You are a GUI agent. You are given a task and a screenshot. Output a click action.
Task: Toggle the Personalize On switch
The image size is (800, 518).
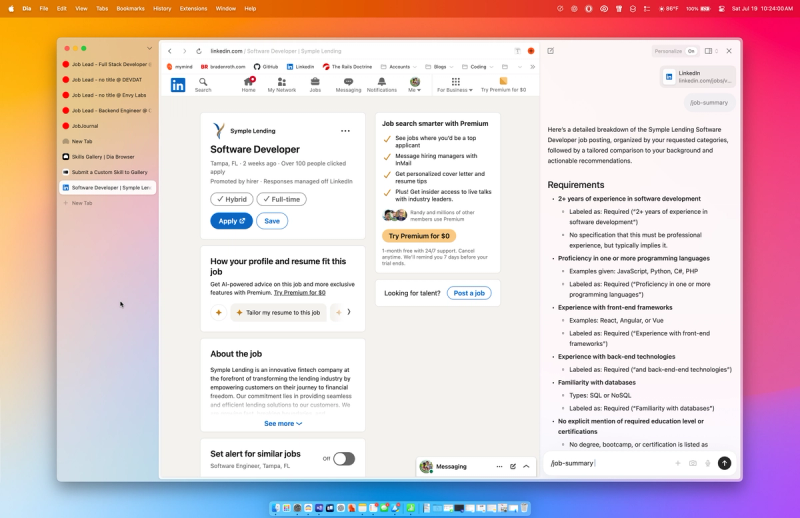(691, 51)
